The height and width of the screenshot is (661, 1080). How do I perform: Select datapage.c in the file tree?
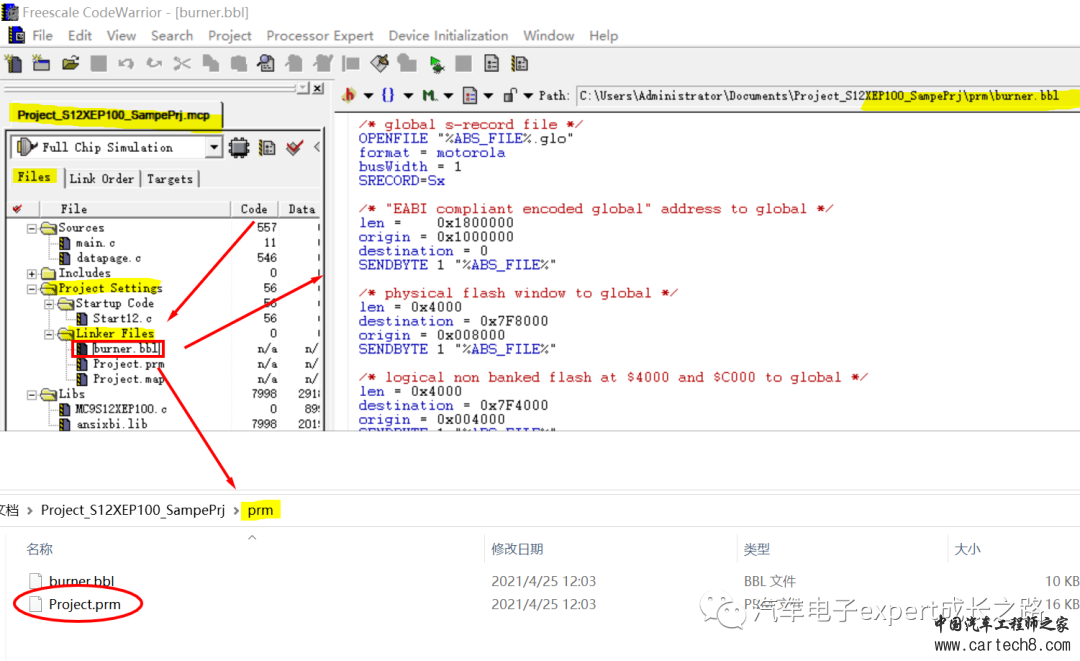pyautogui.click(x=108, y=258)
